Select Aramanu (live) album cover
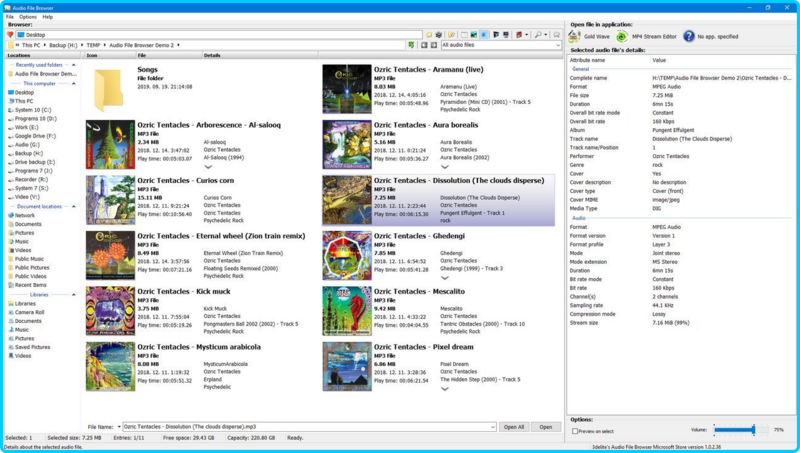The image size is (800, 453). click(347, 89)
